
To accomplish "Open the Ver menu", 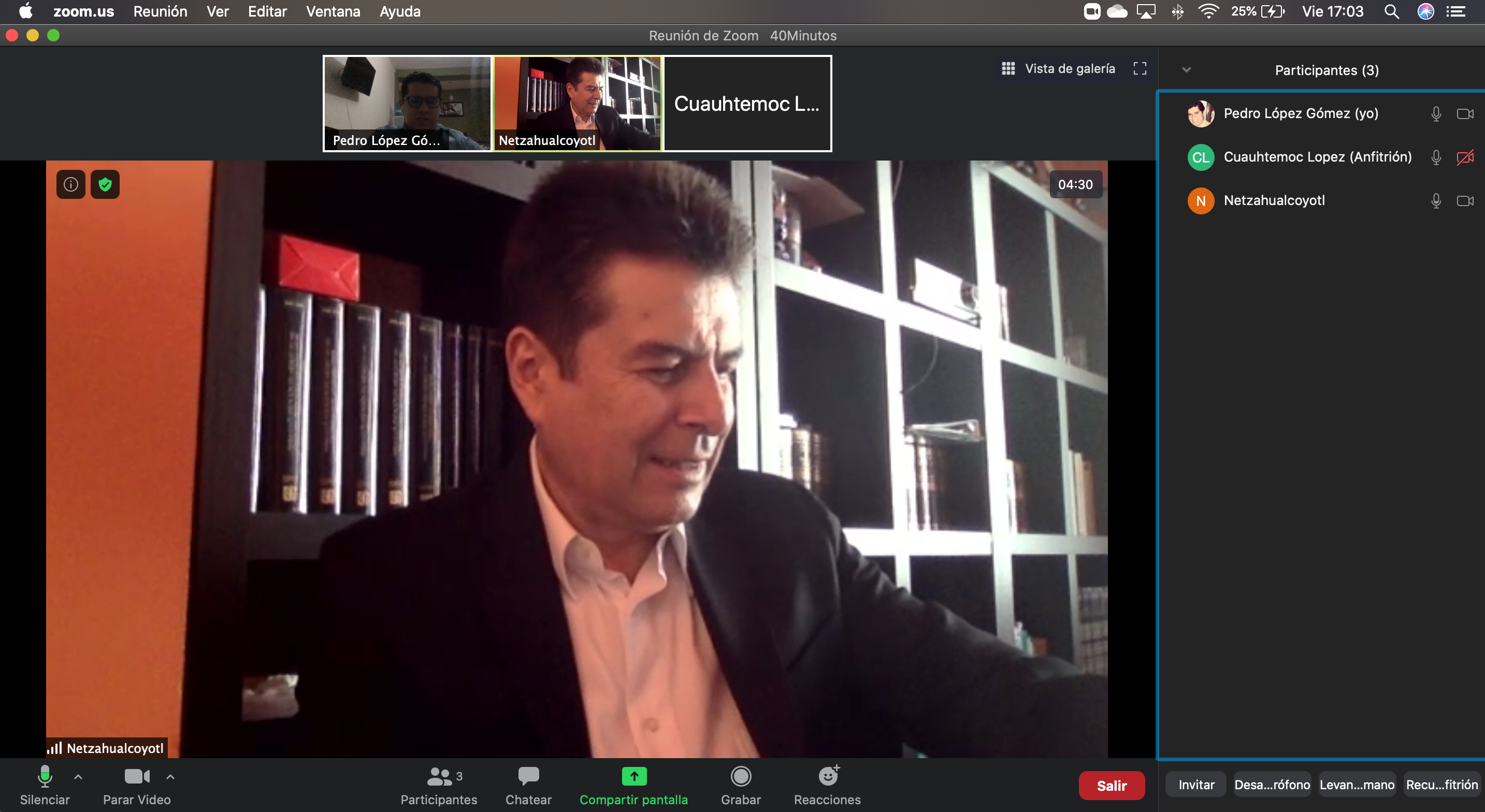I will (218, 11).
